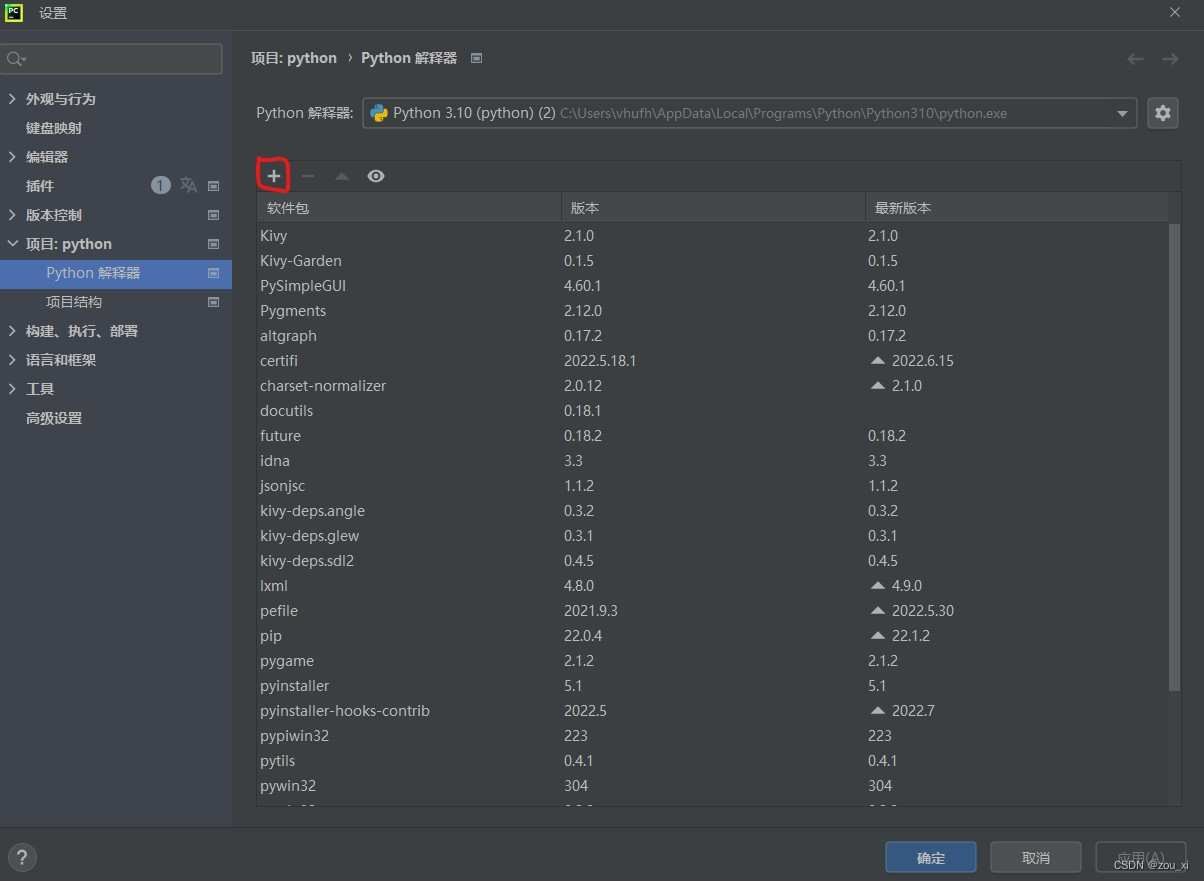1204x881 pixels.
Task: Select the docutils package row
Action: pyautogui.click(x=712, y=411)
